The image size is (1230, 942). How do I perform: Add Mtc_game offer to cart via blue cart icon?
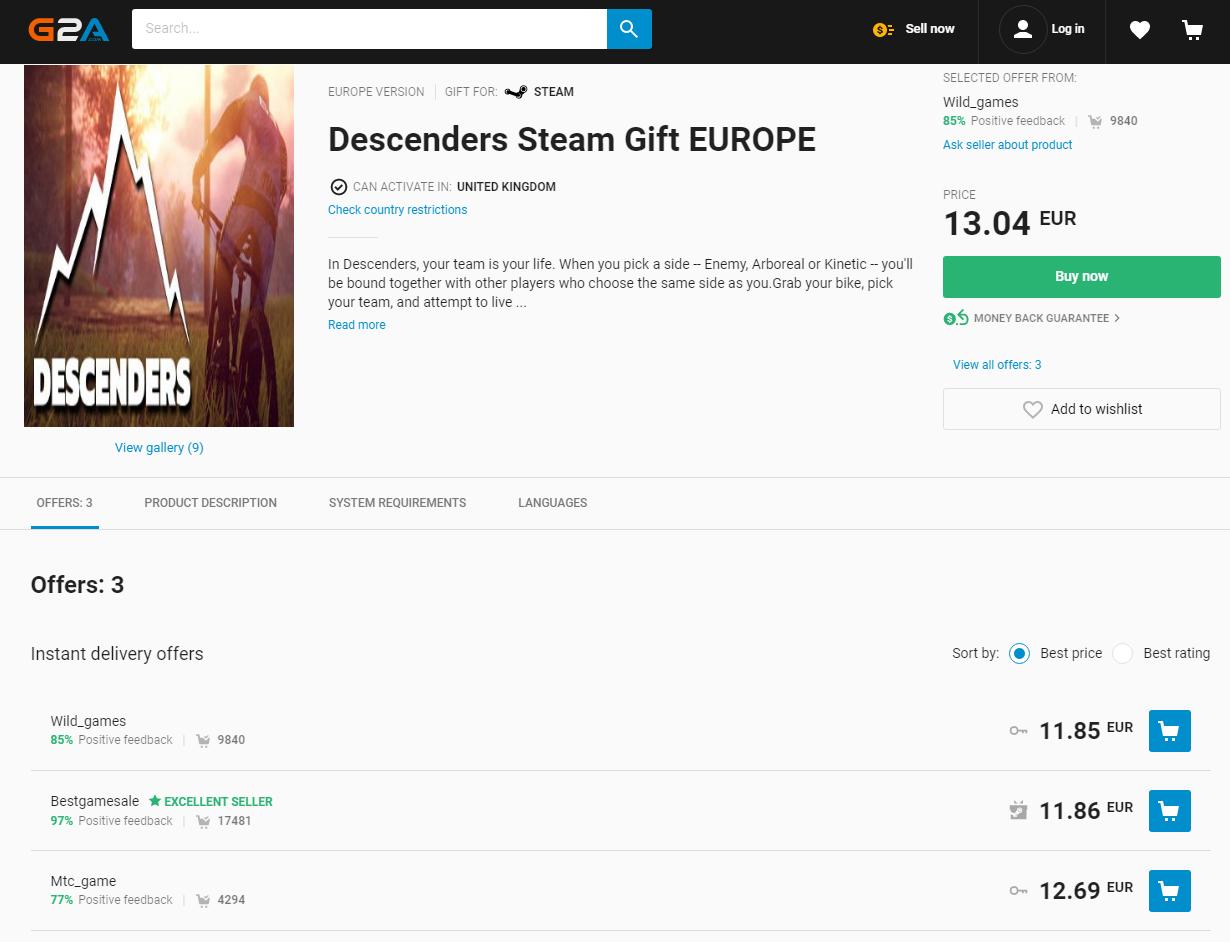pyautogui.click(x=1169, y=890)
